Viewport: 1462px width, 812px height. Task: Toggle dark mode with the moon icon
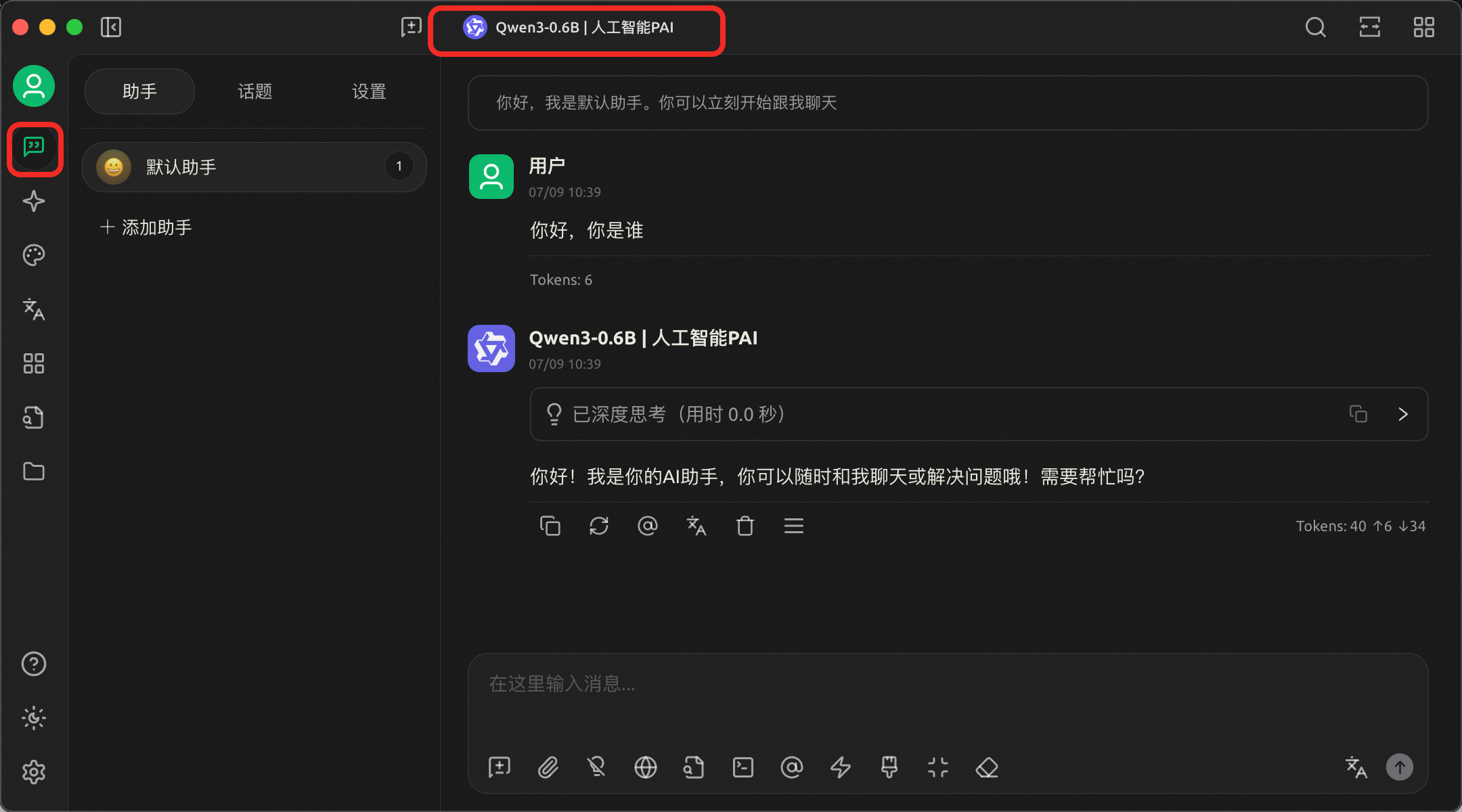[x=34, y=718]
